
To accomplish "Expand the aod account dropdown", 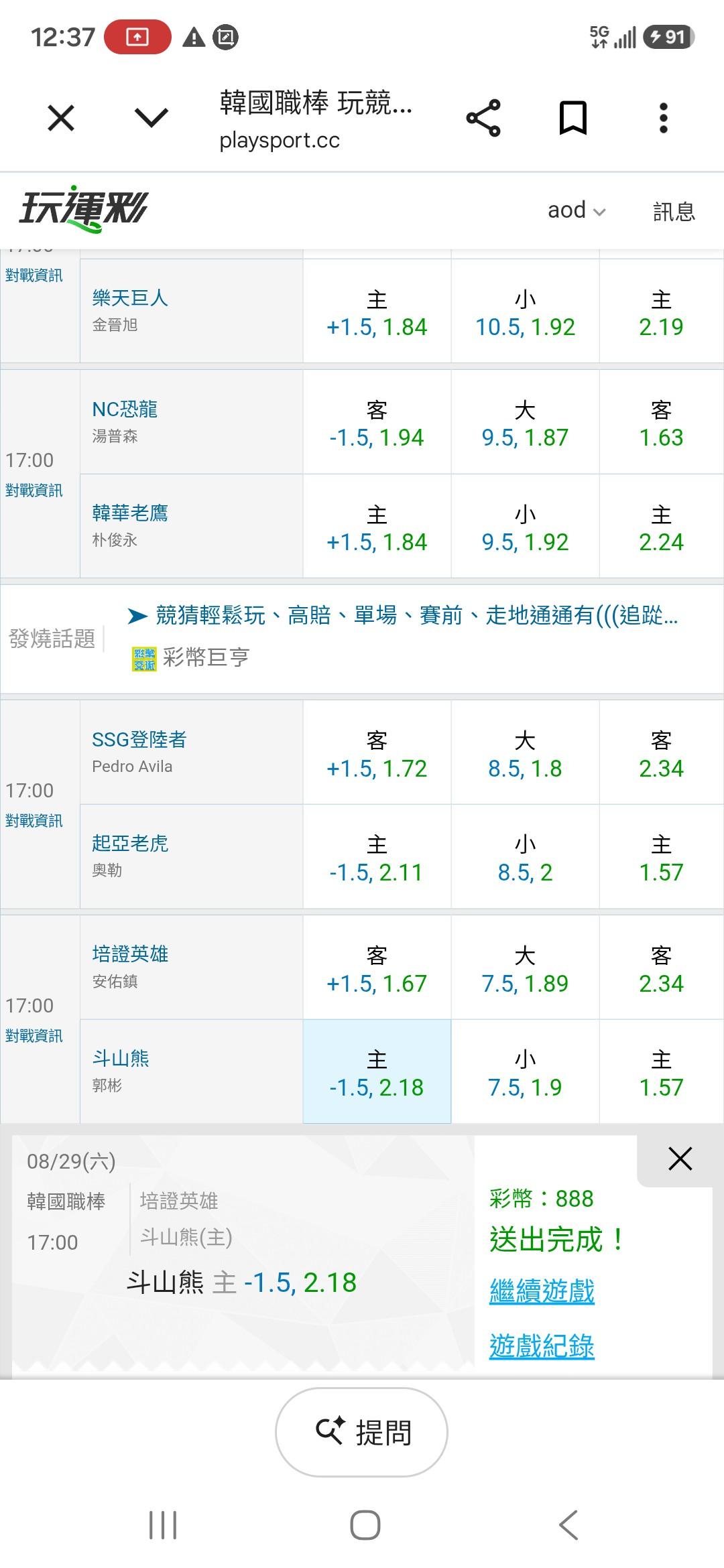I will (577, 210).
